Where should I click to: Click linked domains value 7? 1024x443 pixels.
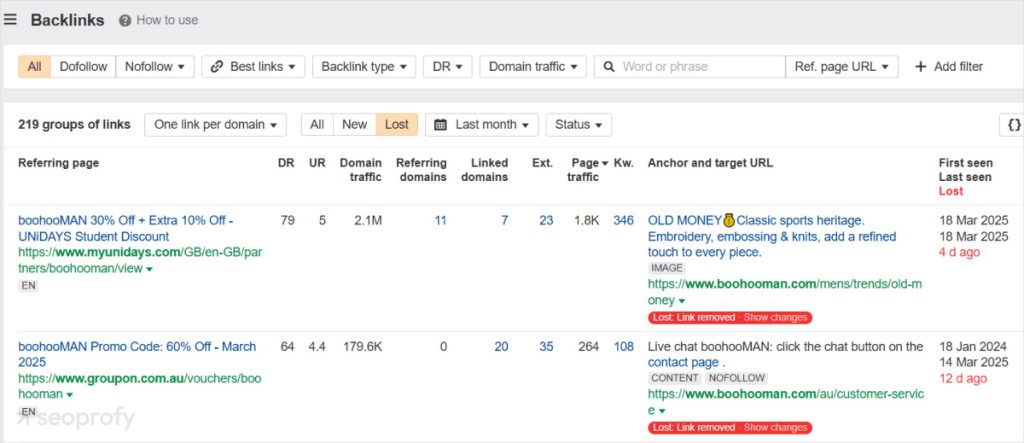504,221
